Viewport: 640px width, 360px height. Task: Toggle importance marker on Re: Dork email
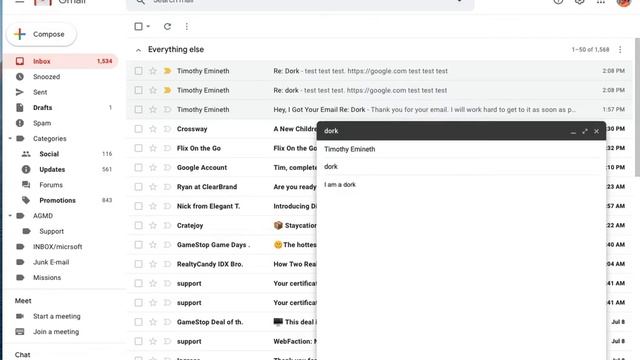(167, 71)
